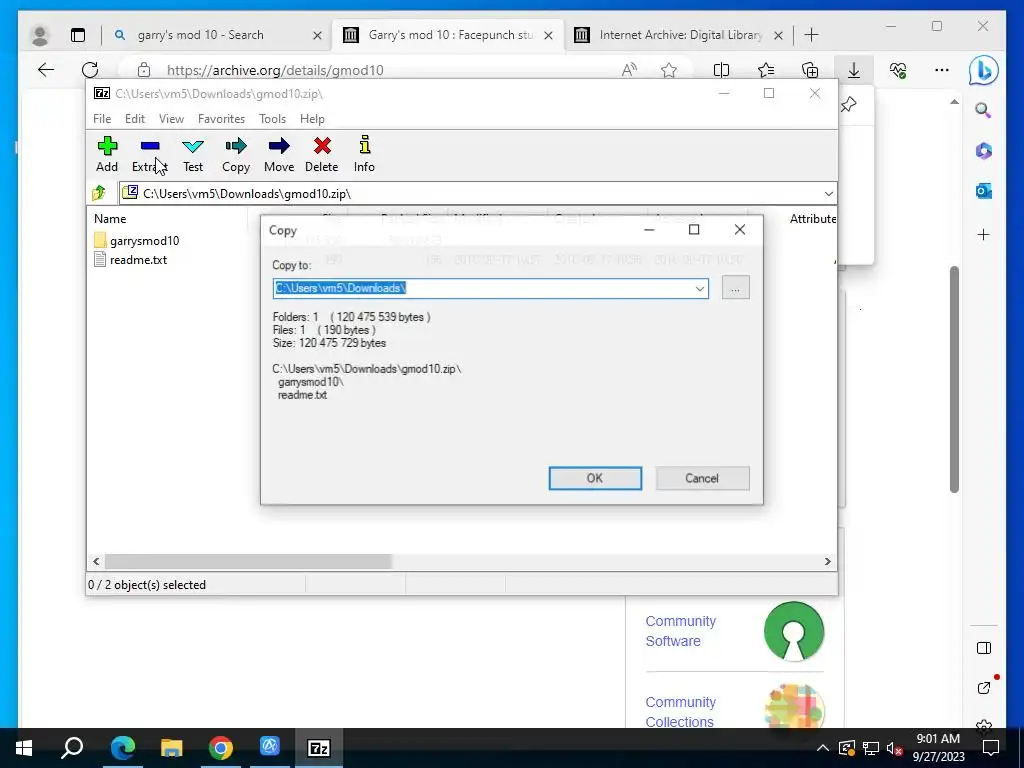Open the Windows Start menu
1024x768 pixels.
click(24, 748)
